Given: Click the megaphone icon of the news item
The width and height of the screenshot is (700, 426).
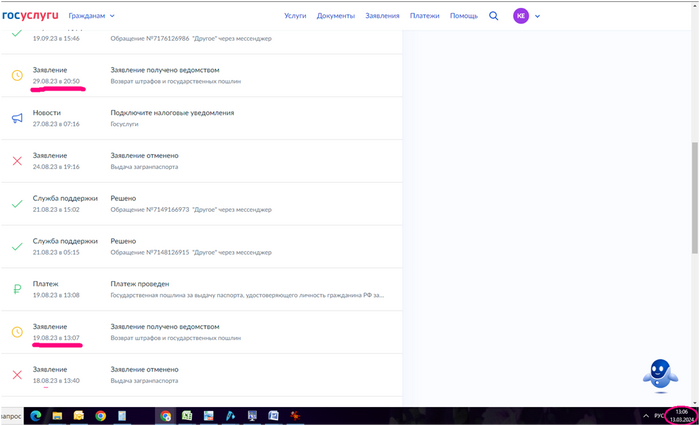Looking at the screenshot, I should [17, 118].
